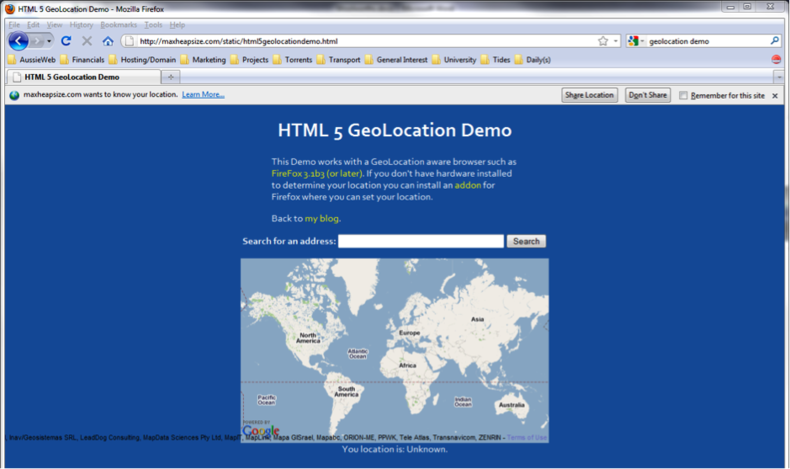The height and width of the screenshot is (469, 790).
Task: Bookmark this page with the star icon
Action: (603, 41)
